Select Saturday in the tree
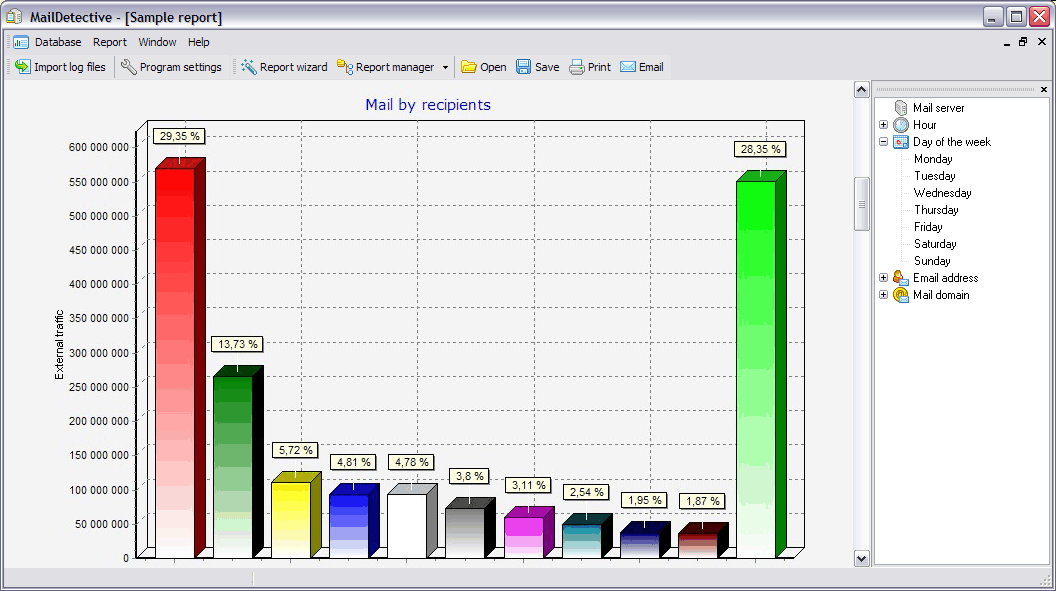Image resolution: width=1056 pixels, height=591 pixels. [935, 244]
